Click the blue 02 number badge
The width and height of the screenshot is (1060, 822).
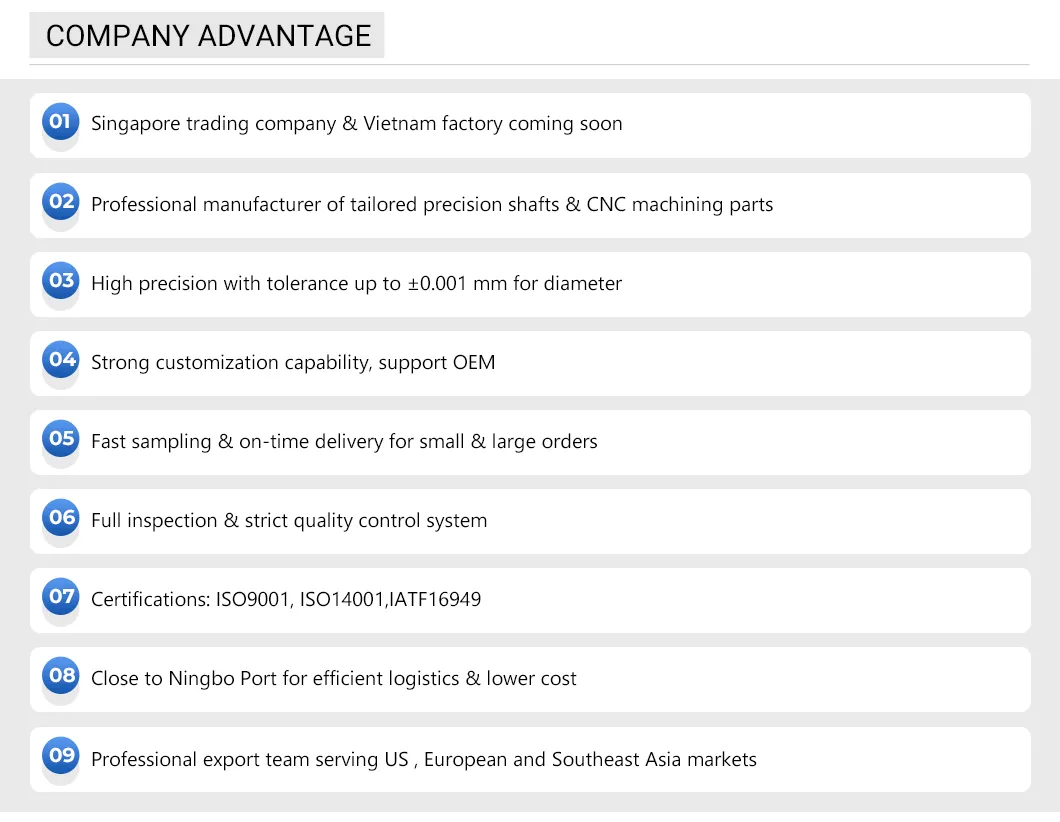pos(61,202)
